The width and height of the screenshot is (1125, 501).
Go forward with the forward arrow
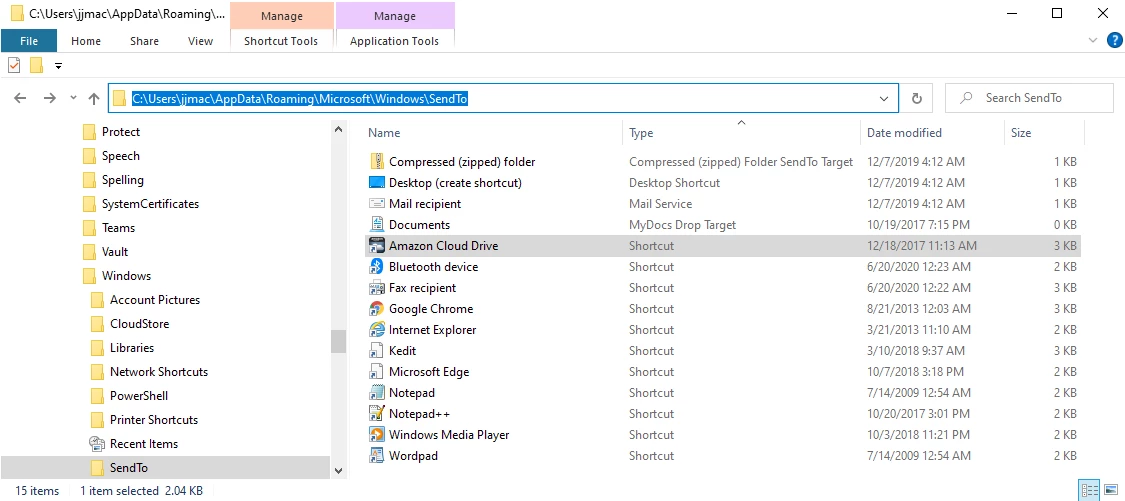click(50, 98)
